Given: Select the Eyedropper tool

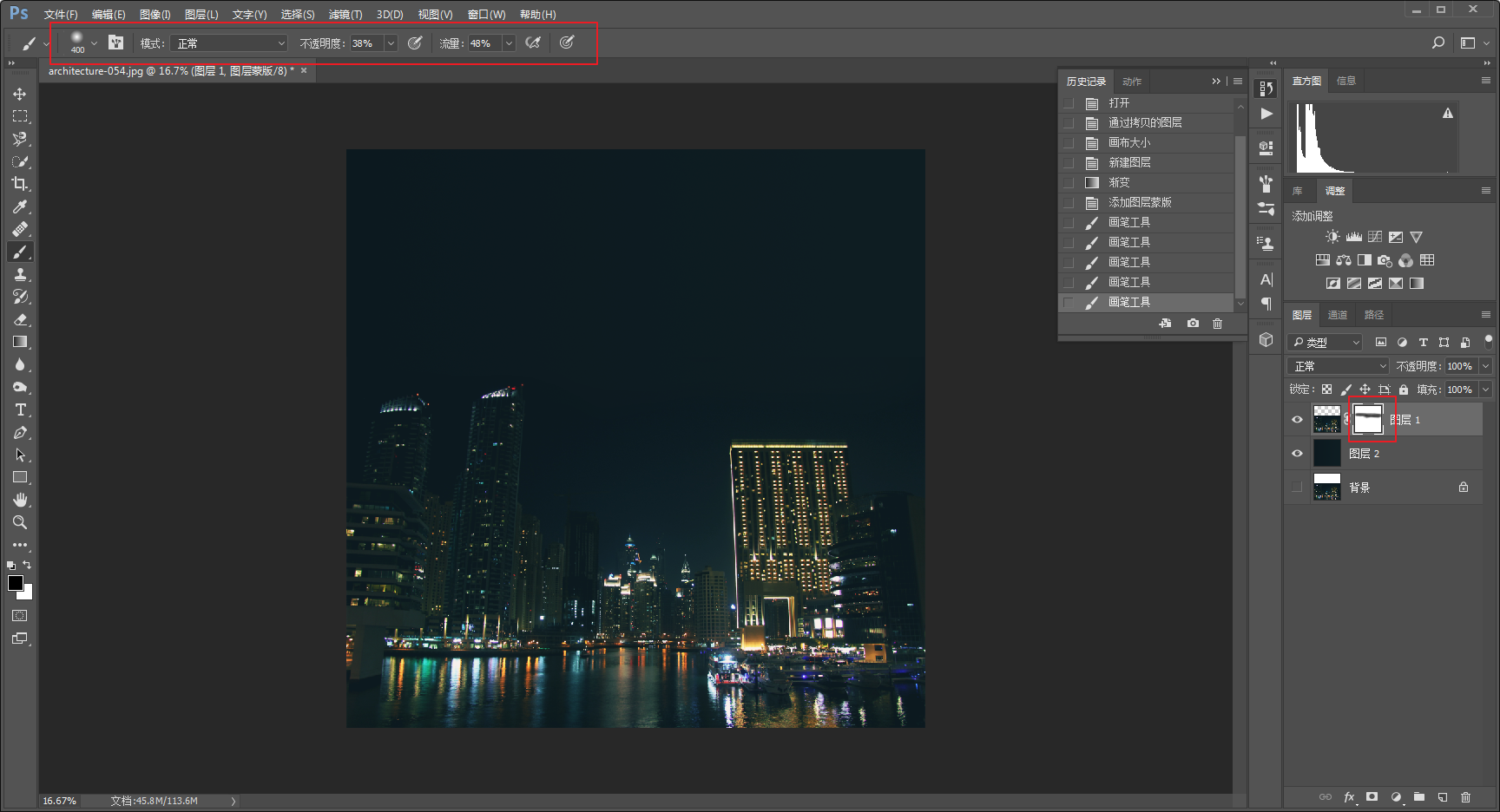Looking at the screenshot, I should click(20, 206).
